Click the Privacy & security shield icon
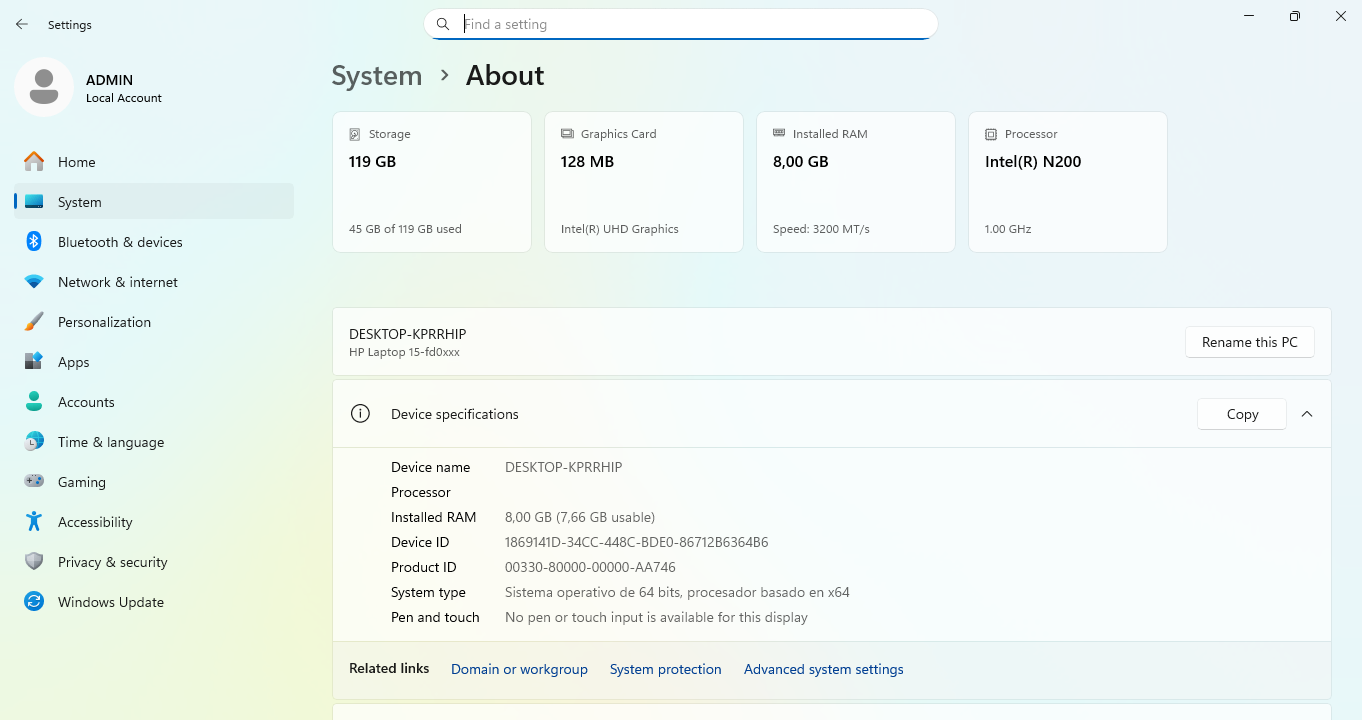Viewport: 1362px width, 720px height. 34,562
